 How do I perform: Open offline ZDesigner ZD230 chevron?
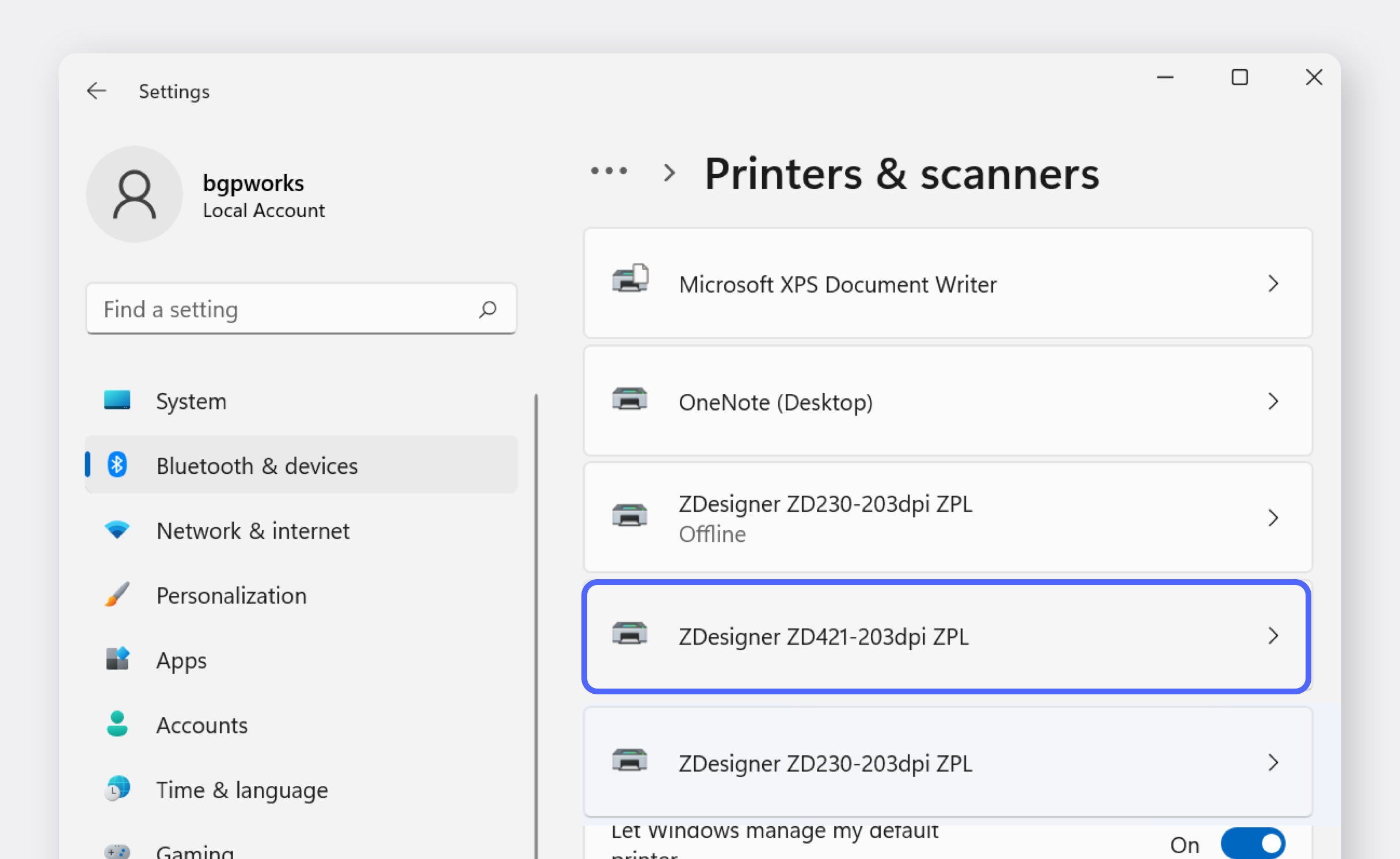point(1273,518)
